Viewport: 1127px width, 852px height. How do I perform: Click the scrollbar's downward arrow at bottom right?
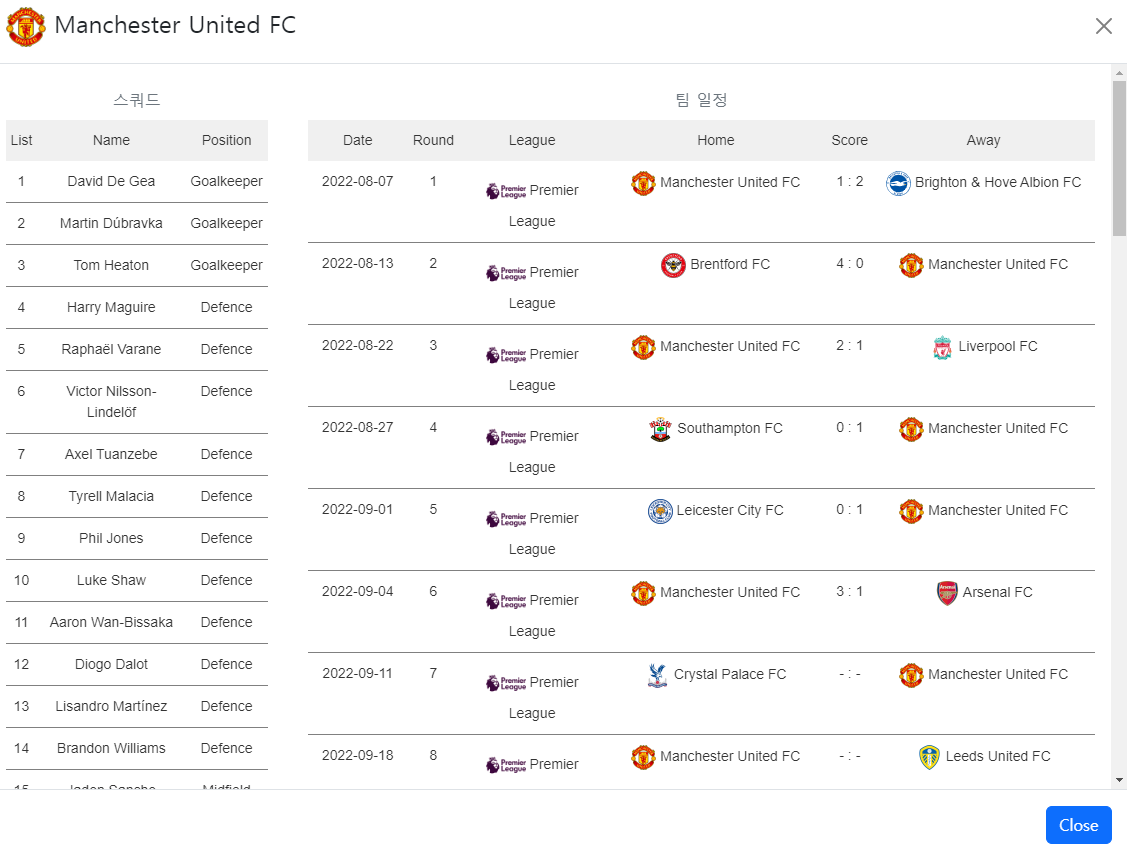tap(1119, 781)
